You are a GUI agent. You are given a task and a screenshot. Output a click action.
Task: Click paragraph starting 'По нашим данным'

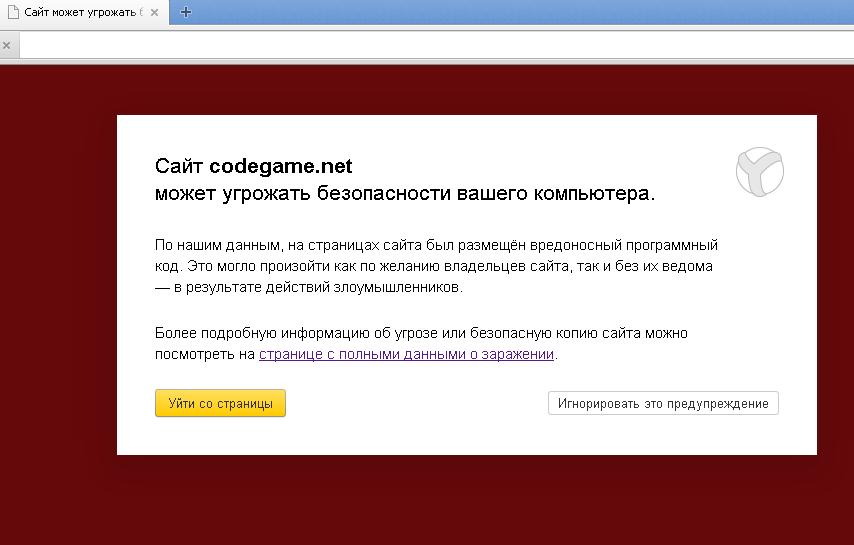point(436,266)
